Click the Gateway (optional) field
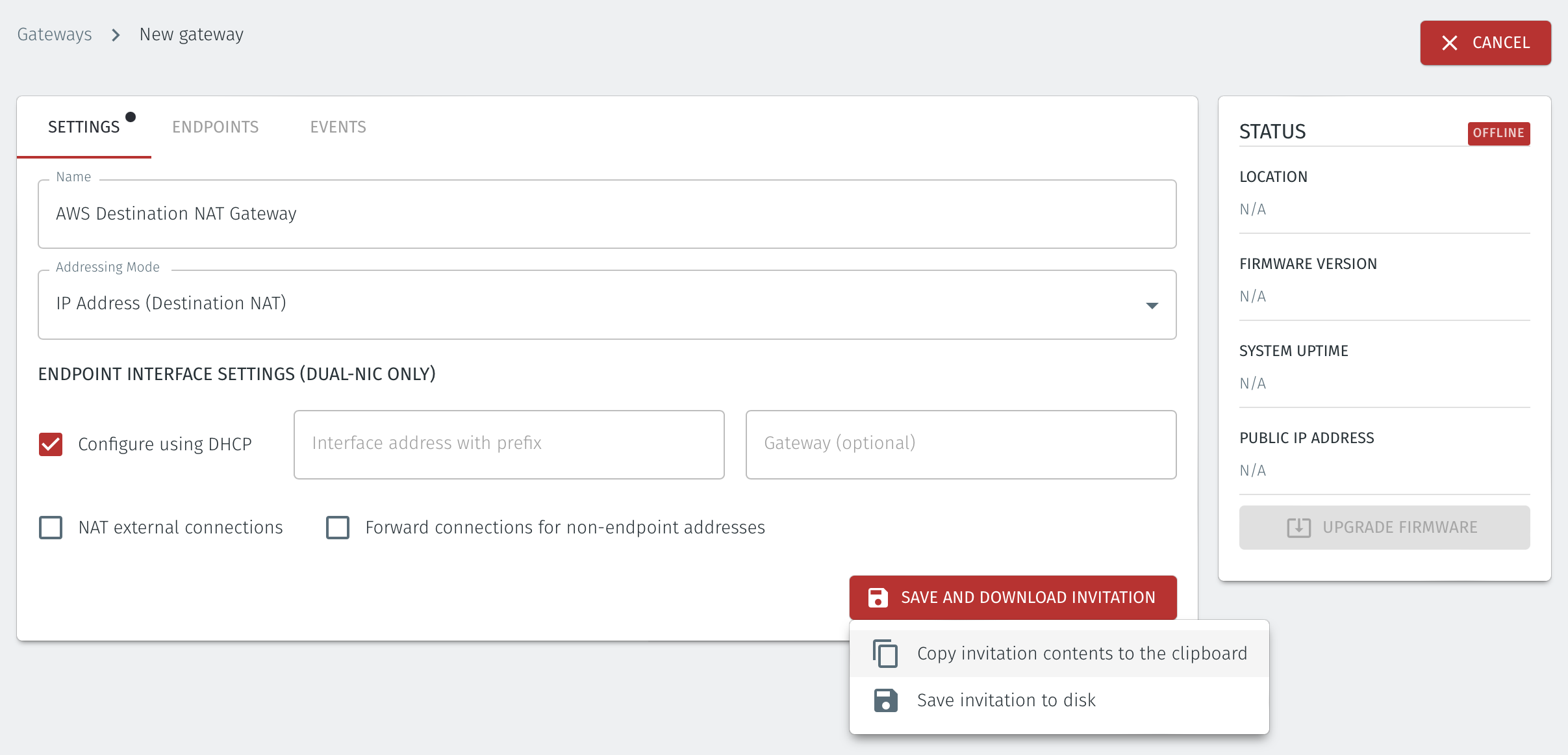This screenshot has height=755, width=1568. click(x=961, y=444)
